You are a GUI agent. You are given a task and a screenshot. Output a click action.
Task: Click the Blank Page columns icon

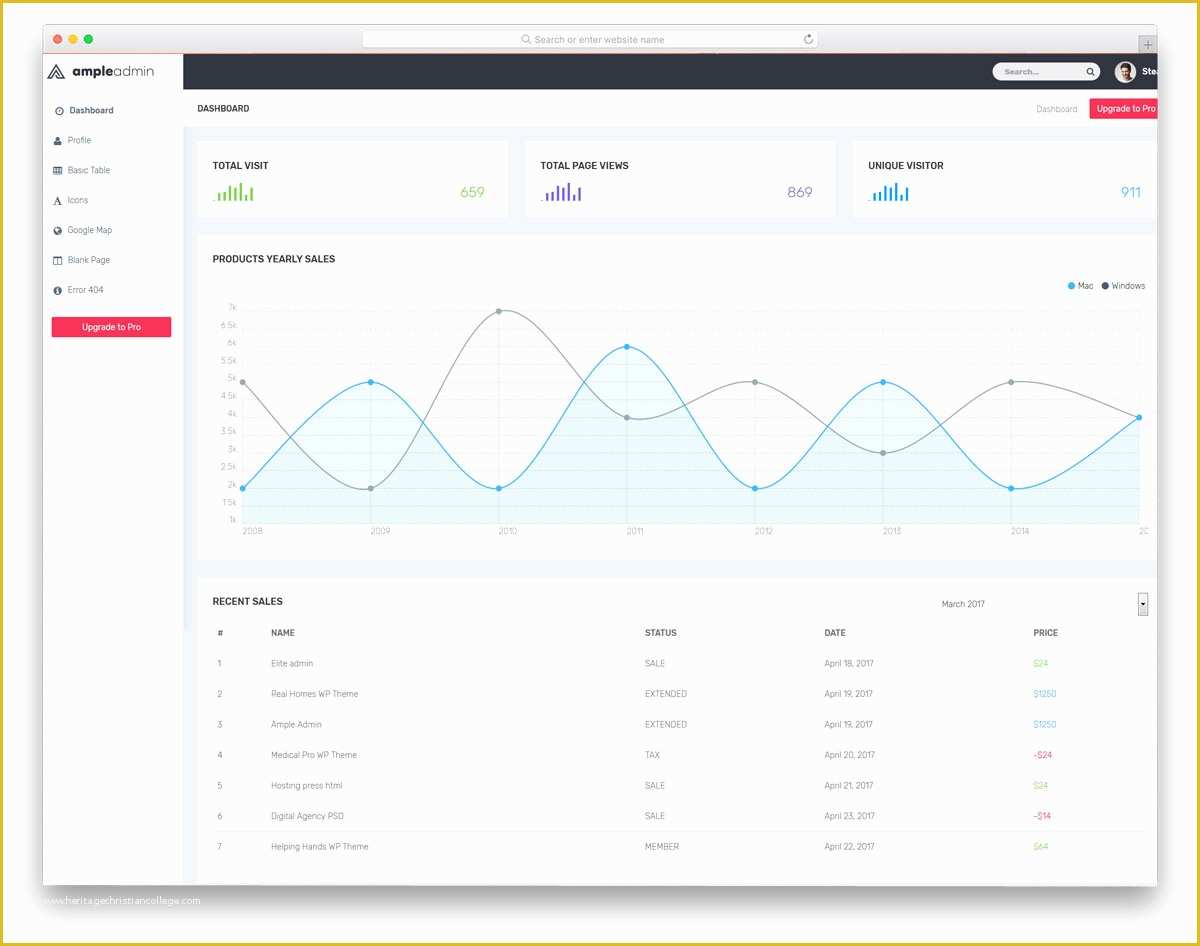point(58,261)
